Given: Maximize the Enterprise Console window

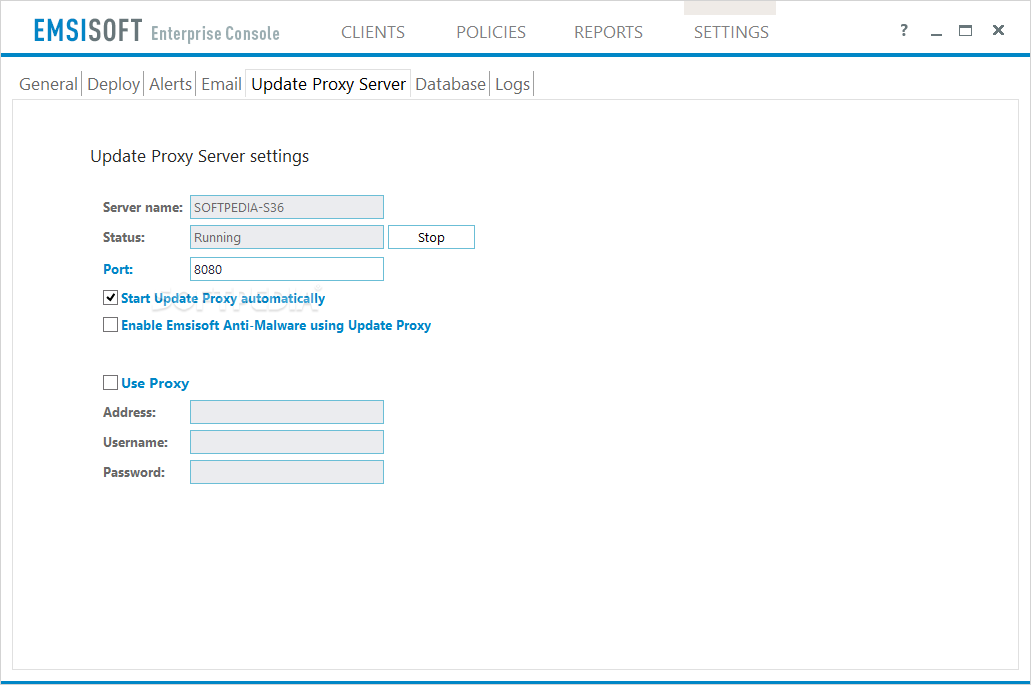Looking at the screenshot, I should 965,30.
